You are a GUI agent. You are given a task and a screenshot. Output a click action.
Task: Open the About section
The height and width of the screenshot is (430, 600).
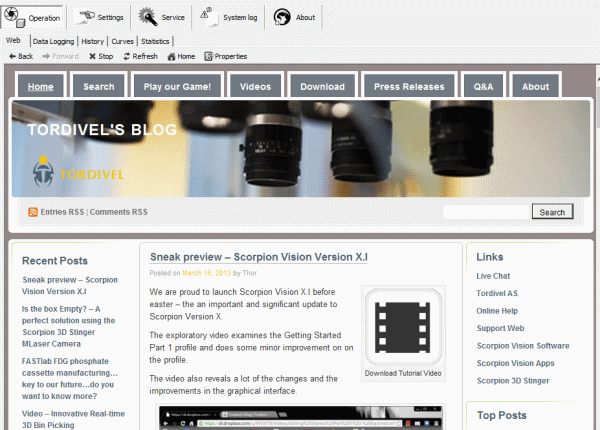click(x=295, y=17)
